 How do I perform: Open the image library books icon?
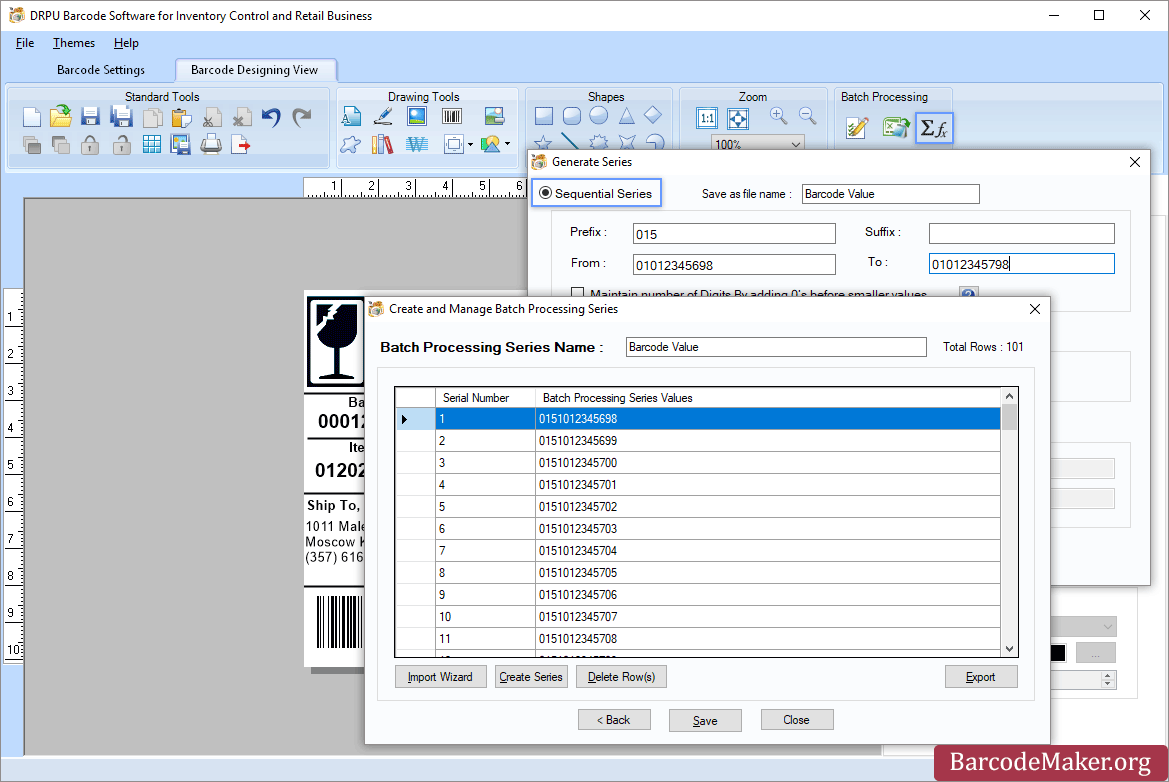[382, 144]
